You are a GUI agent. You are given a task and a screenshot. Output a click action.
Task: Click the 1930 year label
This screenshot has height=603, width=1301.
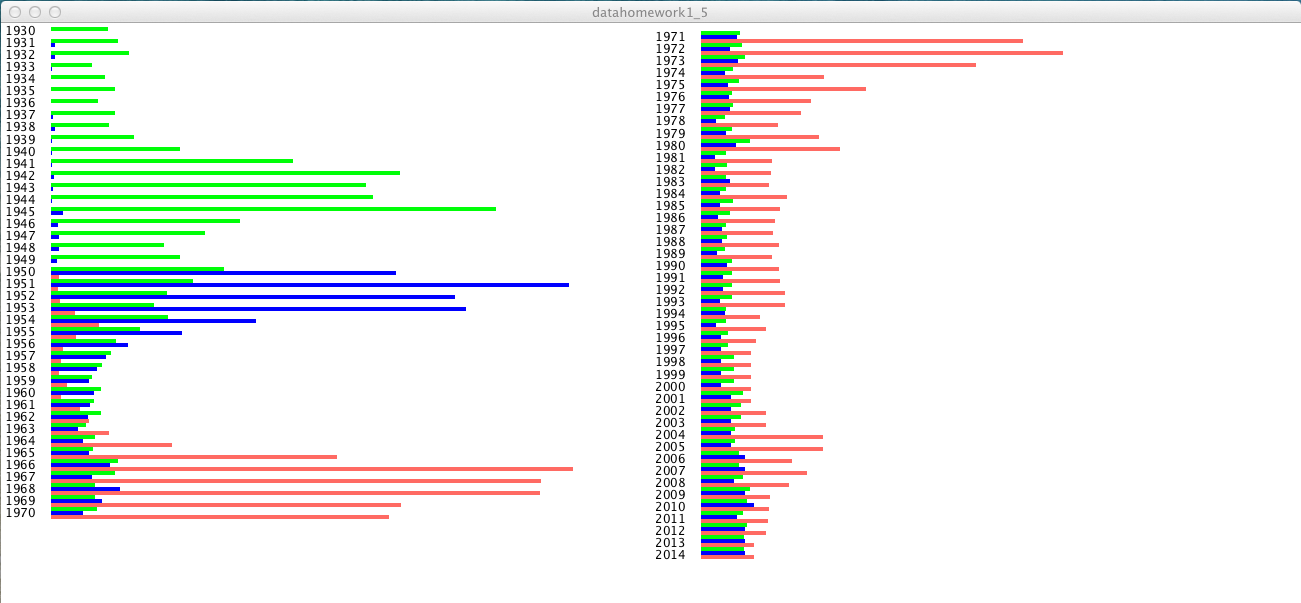coord(20,31)
